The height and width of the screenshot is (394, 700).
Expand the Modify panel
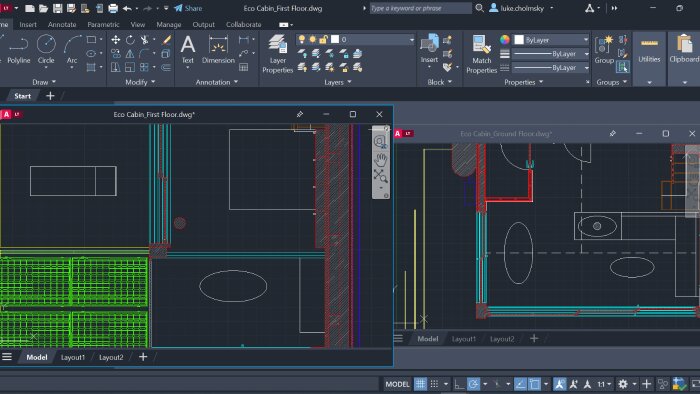tap(140, 82)
